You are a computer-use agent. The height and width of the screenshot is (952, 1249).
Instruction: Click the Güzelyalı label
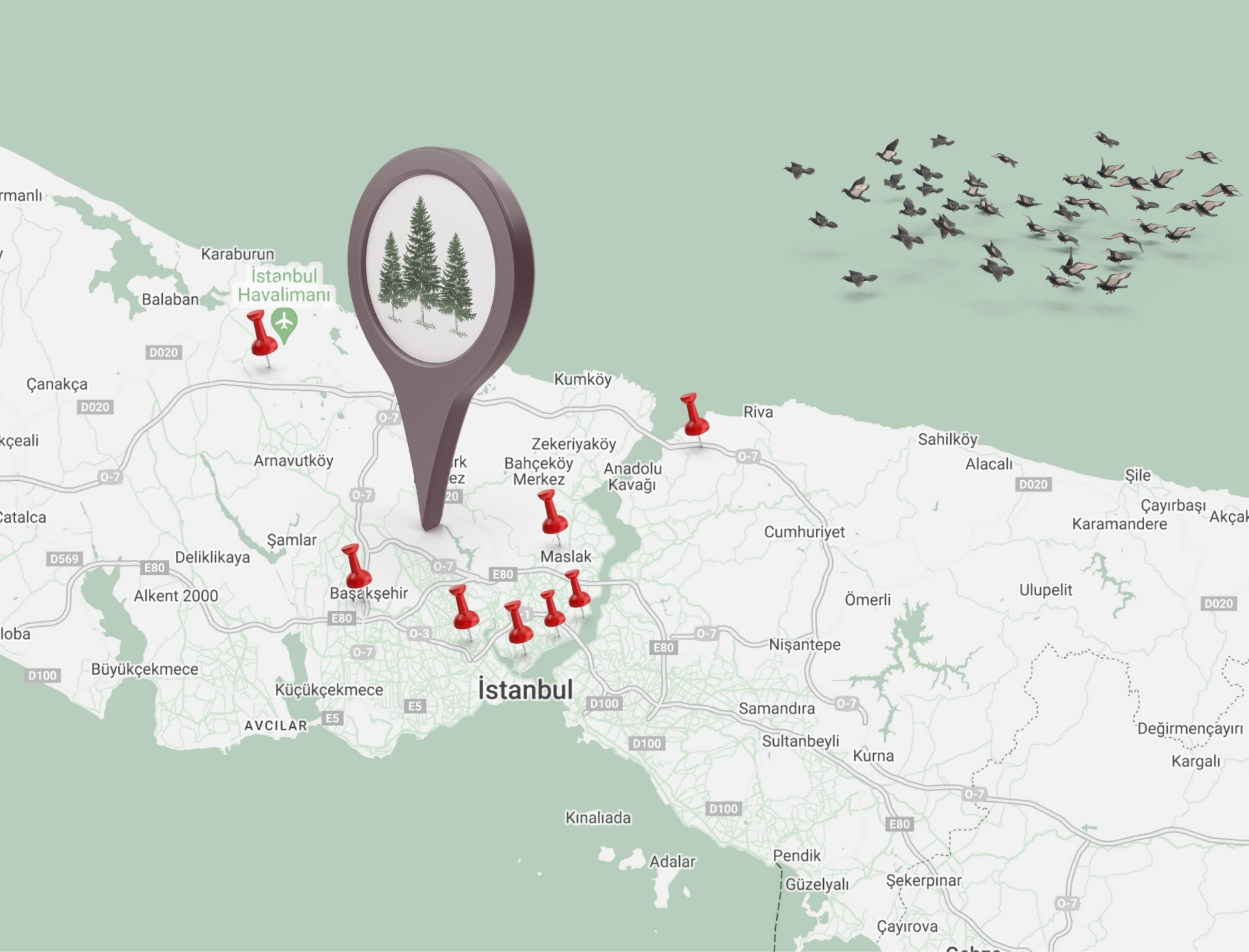click(x=817, y=884)
